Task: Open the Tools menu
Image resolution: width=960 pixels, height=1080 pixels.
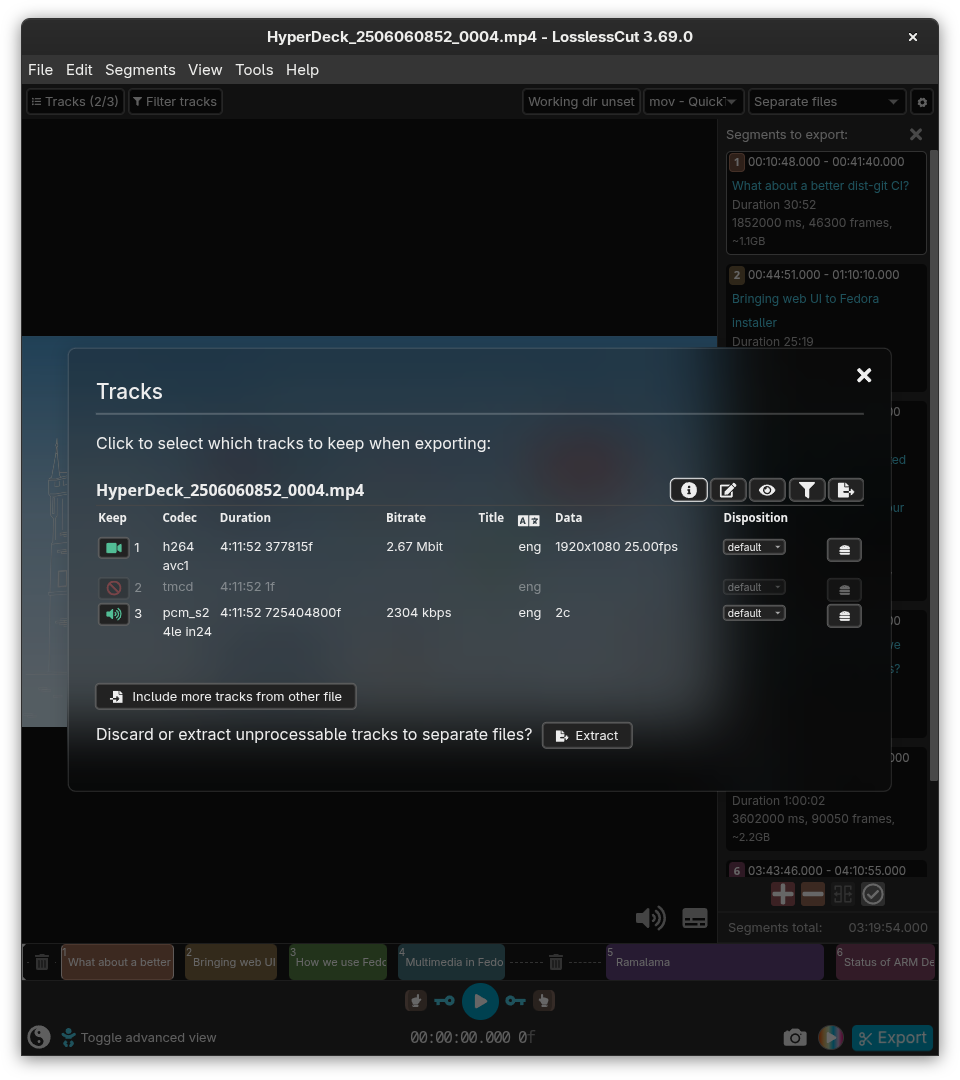Action: [x=254, y=70]
